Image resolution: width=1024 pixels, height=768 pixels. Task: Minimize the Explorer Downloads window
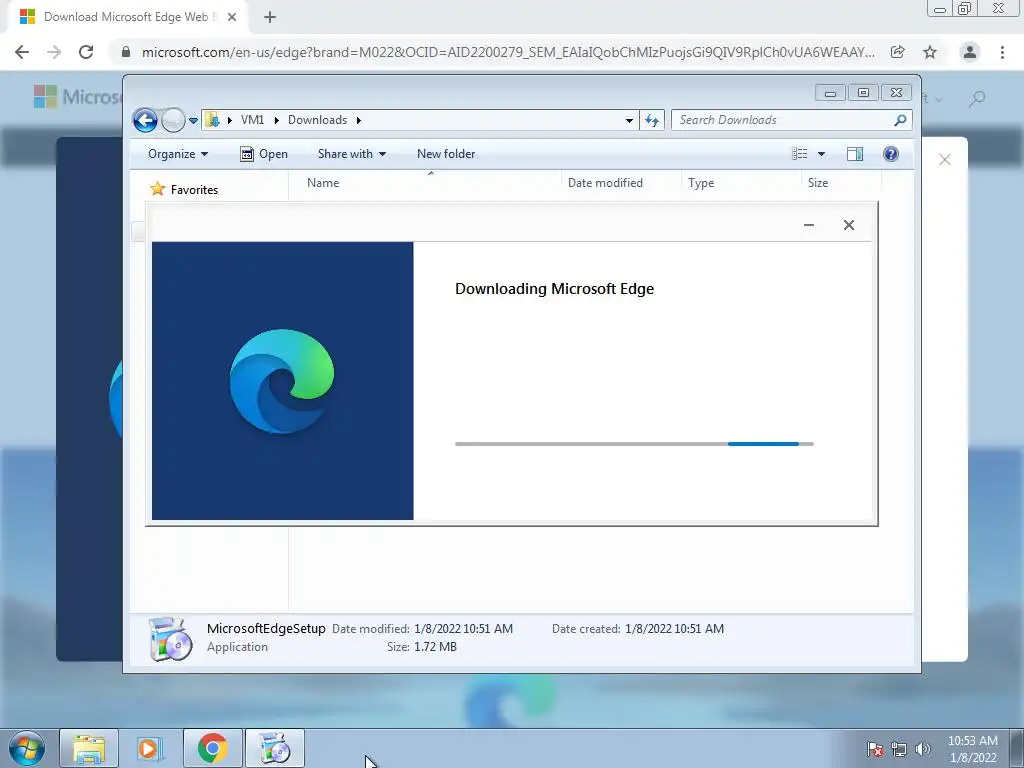tap(830, 93)
